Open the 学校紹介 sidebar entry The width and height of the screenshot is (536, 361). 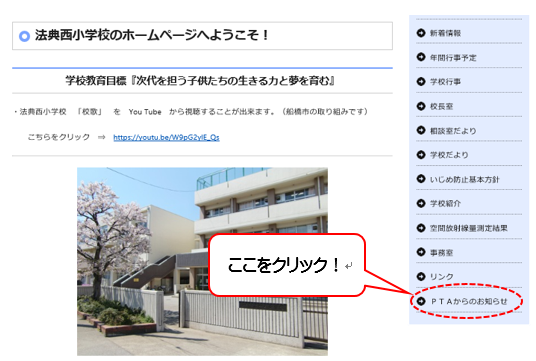tap(445, 204)
